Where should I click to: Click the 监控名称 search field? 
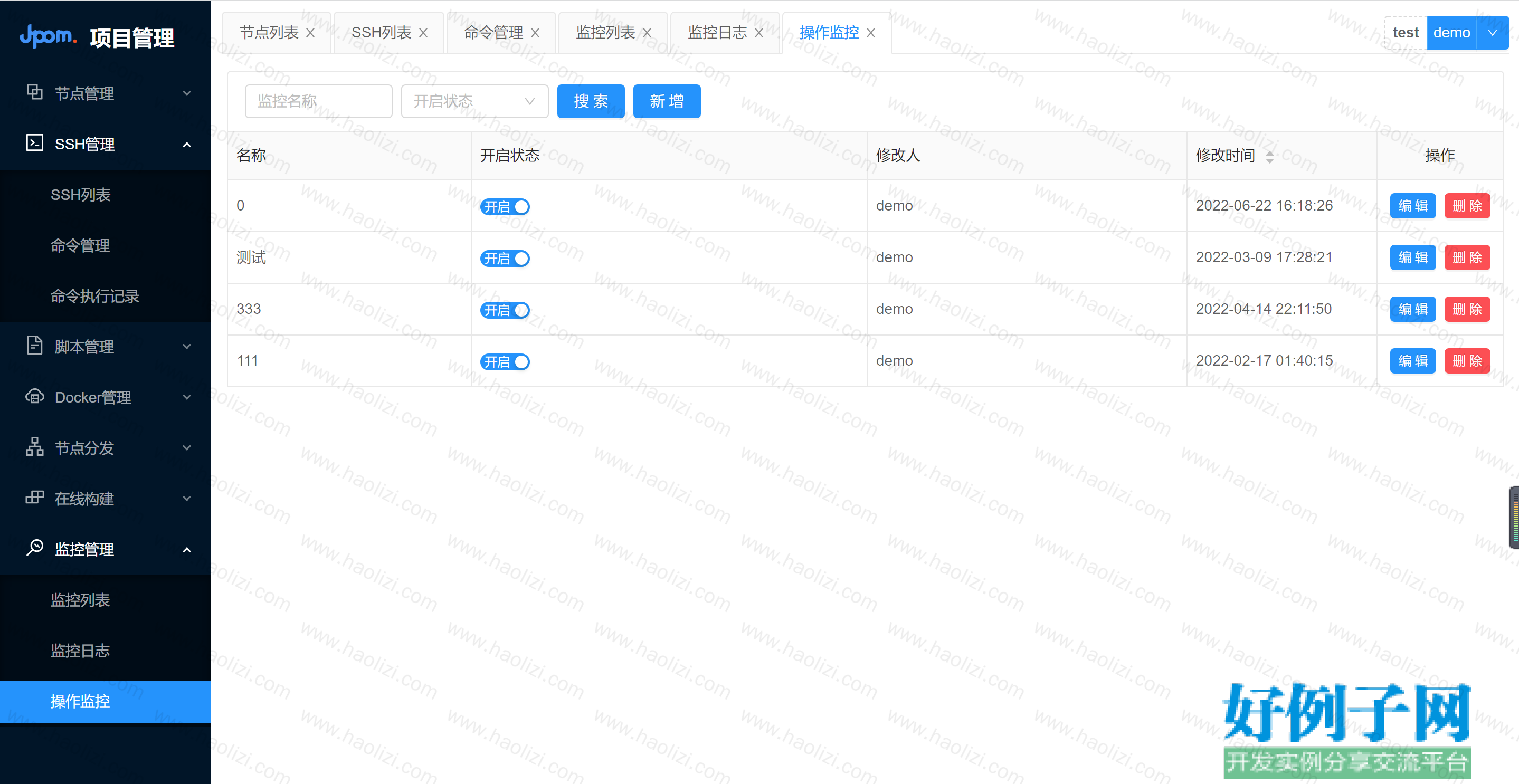318,101
